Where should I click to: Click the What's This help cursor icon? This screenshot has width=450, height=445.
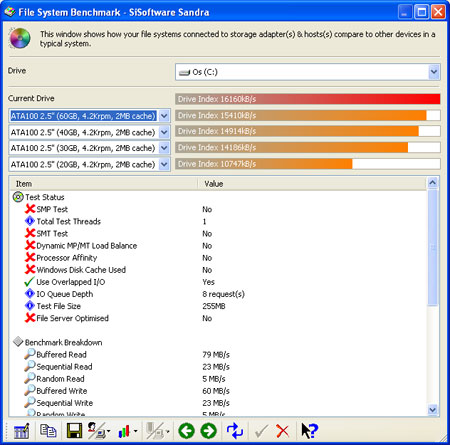point(309,431)
